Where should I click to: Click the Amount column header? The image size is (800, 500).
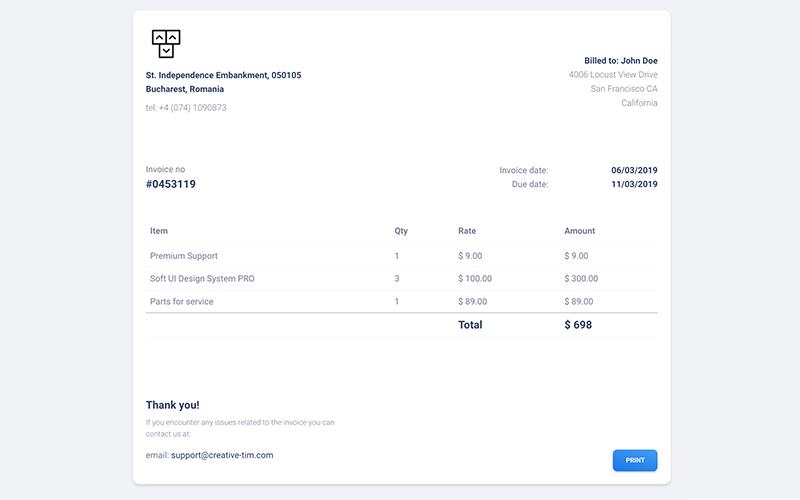pyautogui.click(x=579, y=231)
